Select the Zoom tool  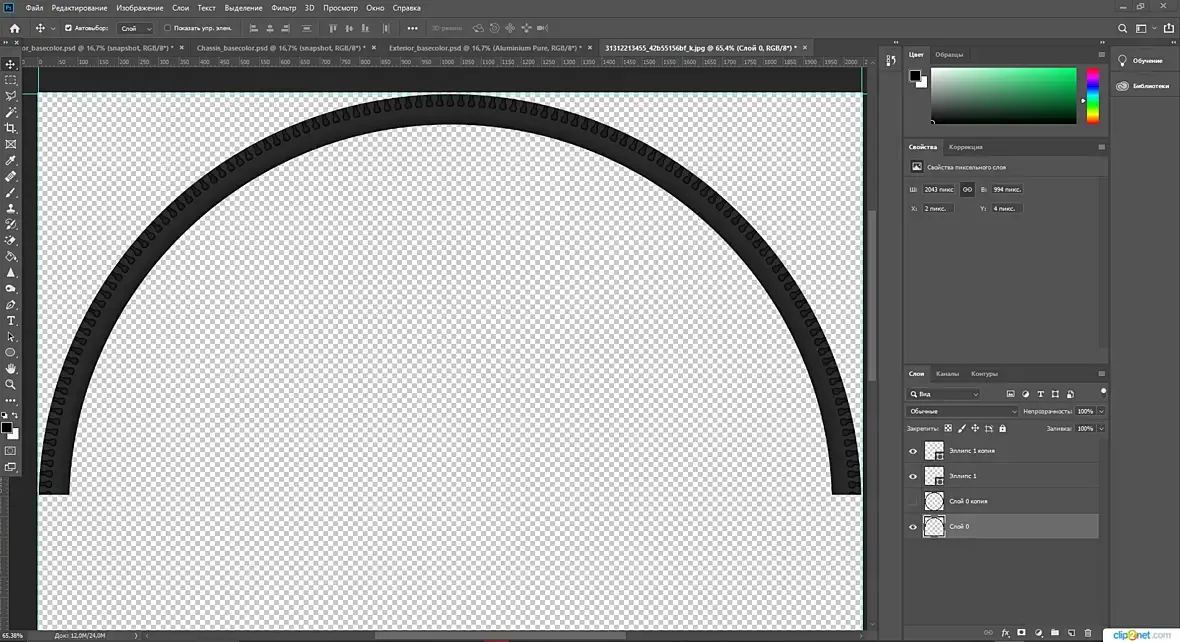click(11, 385)
